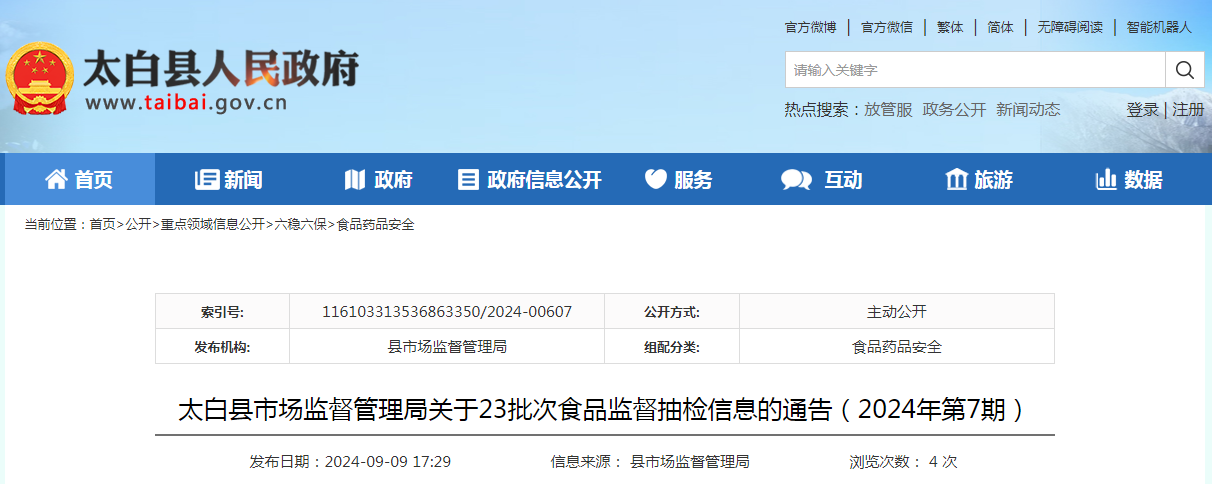Switch to 简体 simplified Chinese
This screenshot has width=1212, height=484.
tap(1000, 27)
